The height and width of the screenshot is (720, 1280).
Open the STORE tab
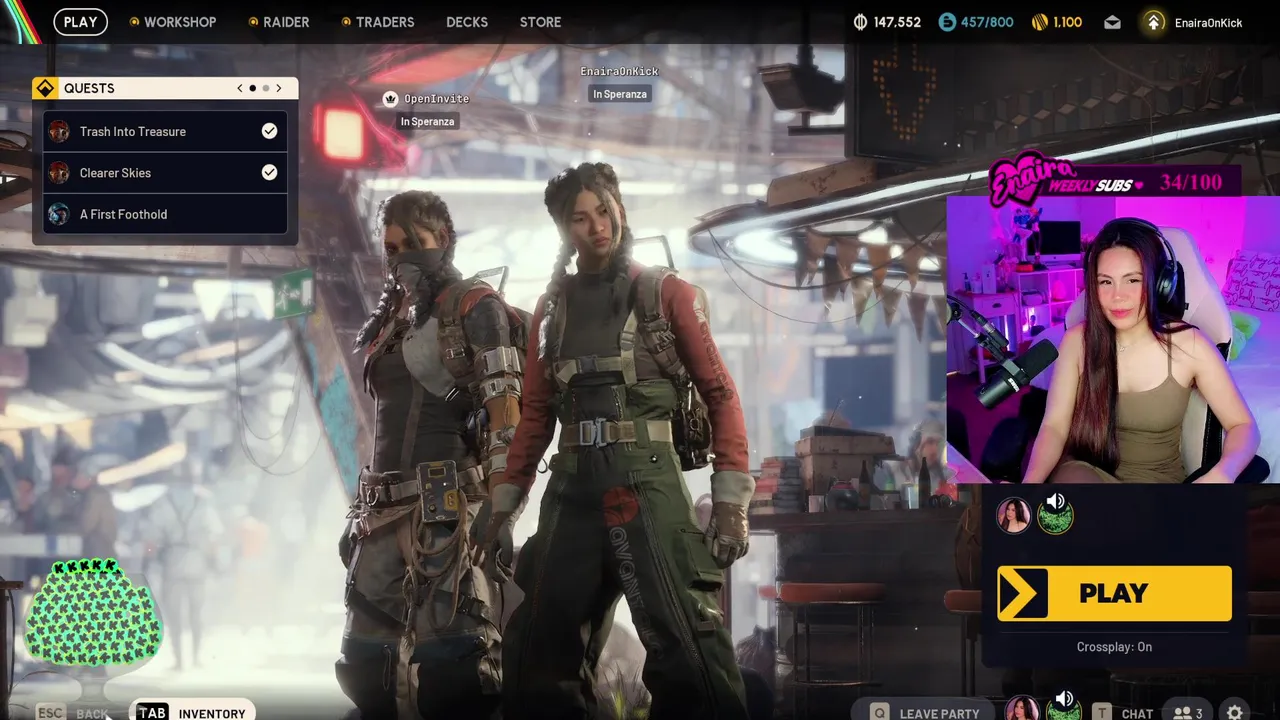(540, 22)
